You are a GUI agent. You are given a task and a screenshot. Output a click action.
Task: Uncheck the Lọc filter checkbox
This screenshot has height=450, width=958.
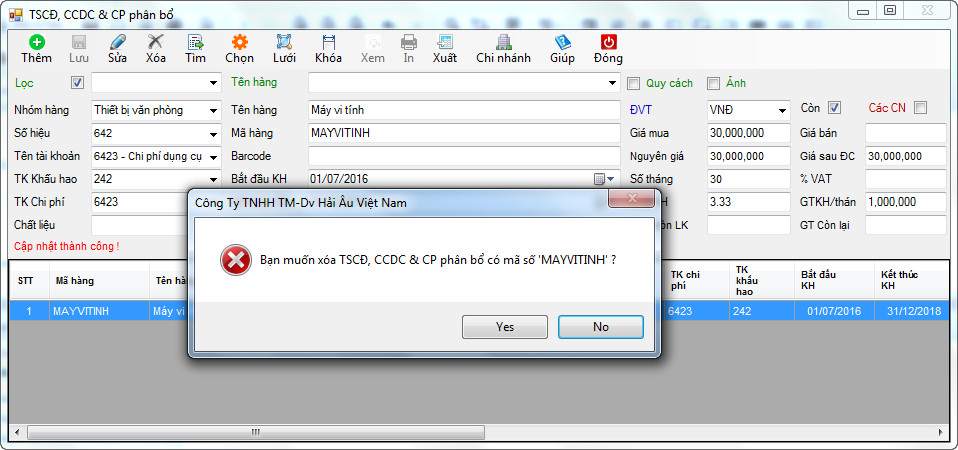(x=77, y=82)
